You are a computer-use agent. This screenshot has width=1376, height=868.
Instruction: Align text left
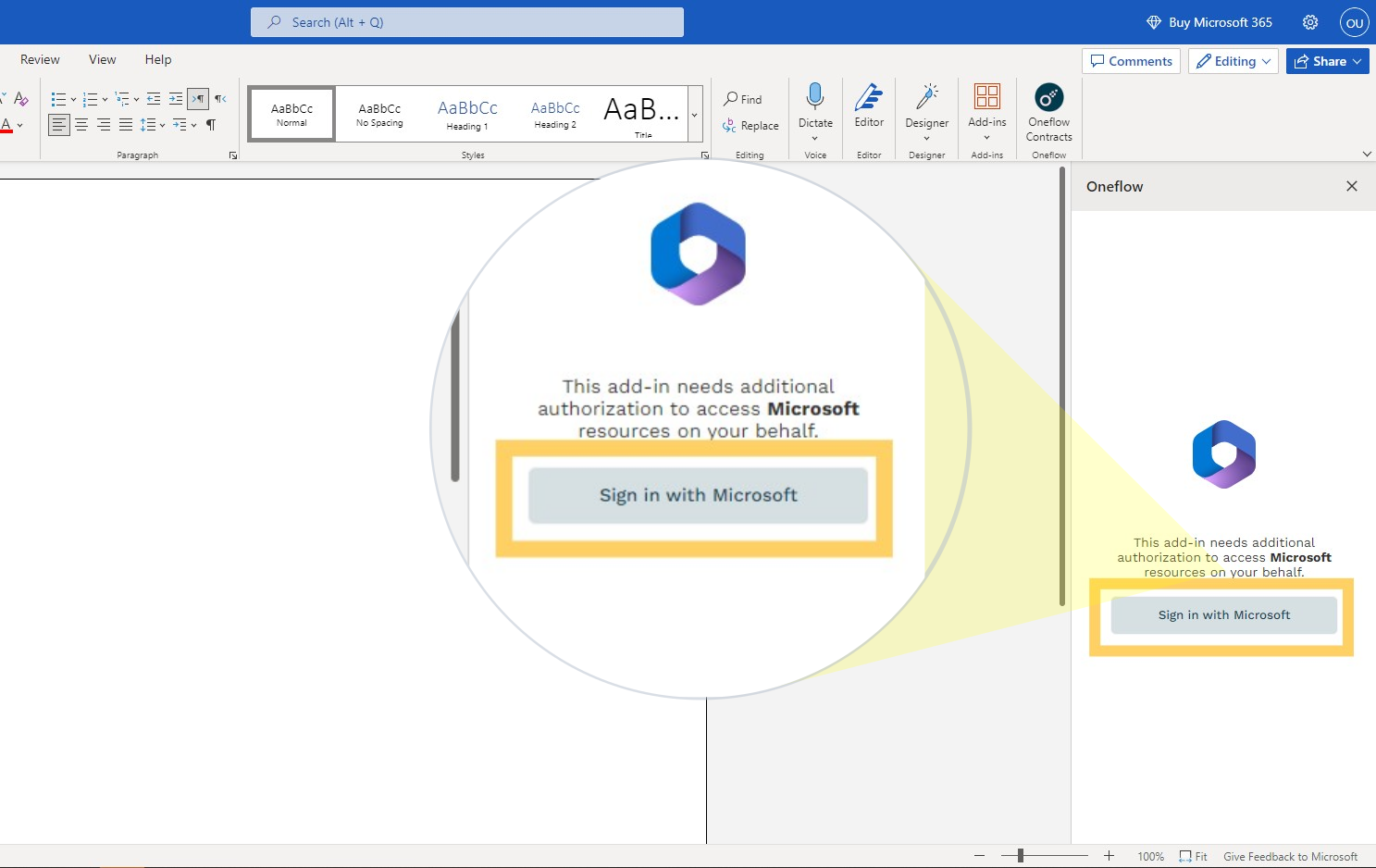[59, 125]
